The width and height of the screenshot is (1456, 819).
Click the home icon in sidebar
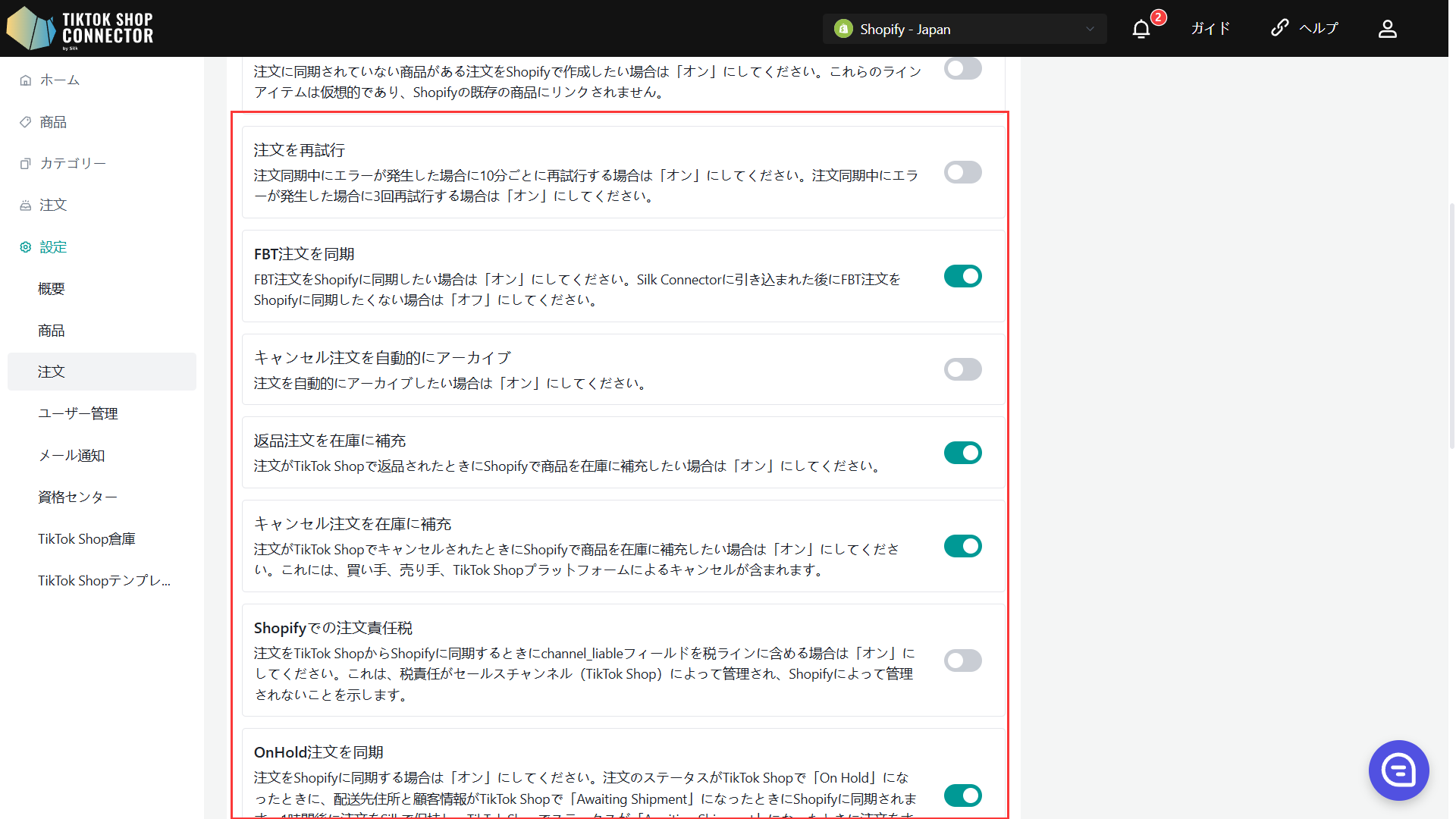coord(26,80)
